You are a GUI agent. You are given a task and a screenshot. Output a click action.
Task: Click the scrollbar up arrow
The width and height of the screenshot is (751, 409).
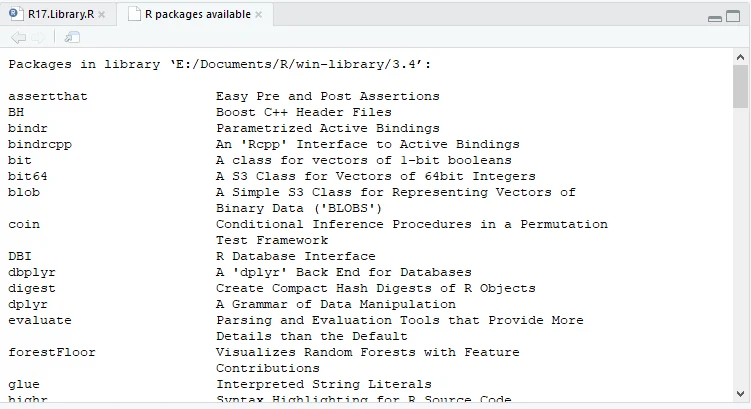pyautogui.click(x=741, y=56)
